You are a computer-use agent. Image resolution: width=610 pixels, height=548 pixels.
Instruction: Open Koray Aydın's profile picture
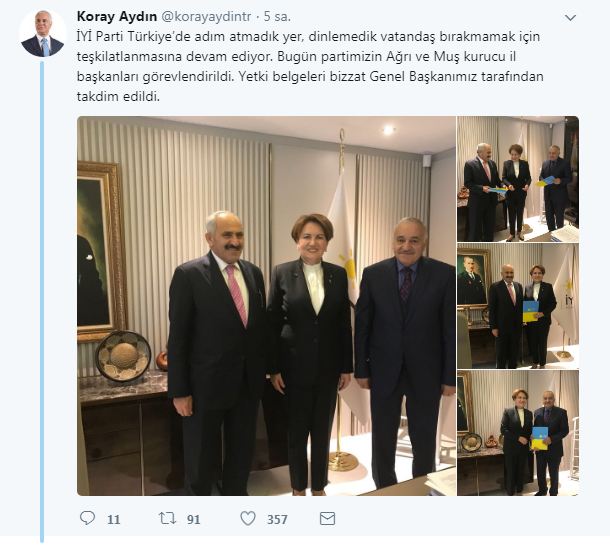click(42, 33)
